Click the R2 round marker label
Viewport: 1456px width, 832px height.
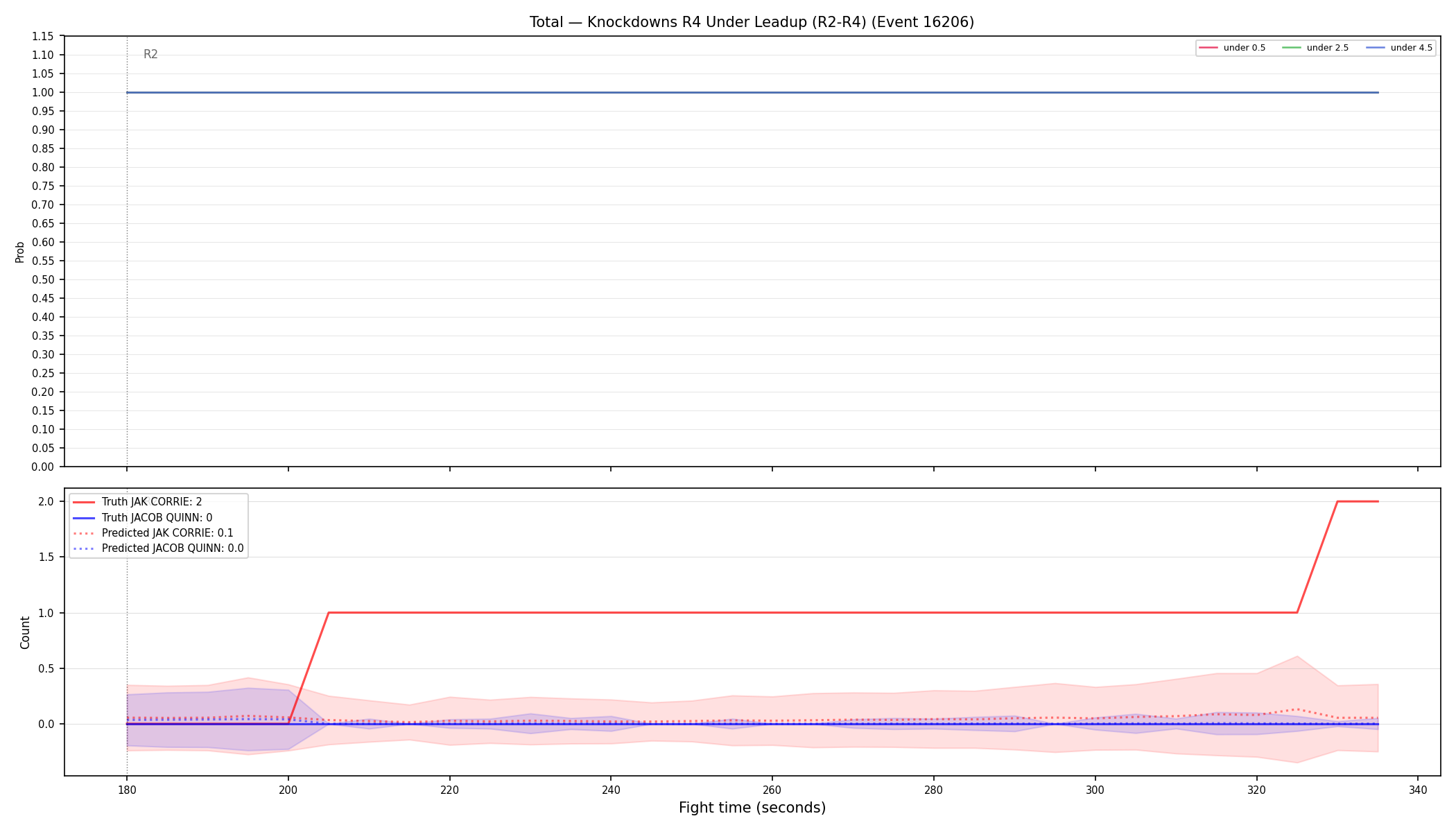click(x=150, y=54)
